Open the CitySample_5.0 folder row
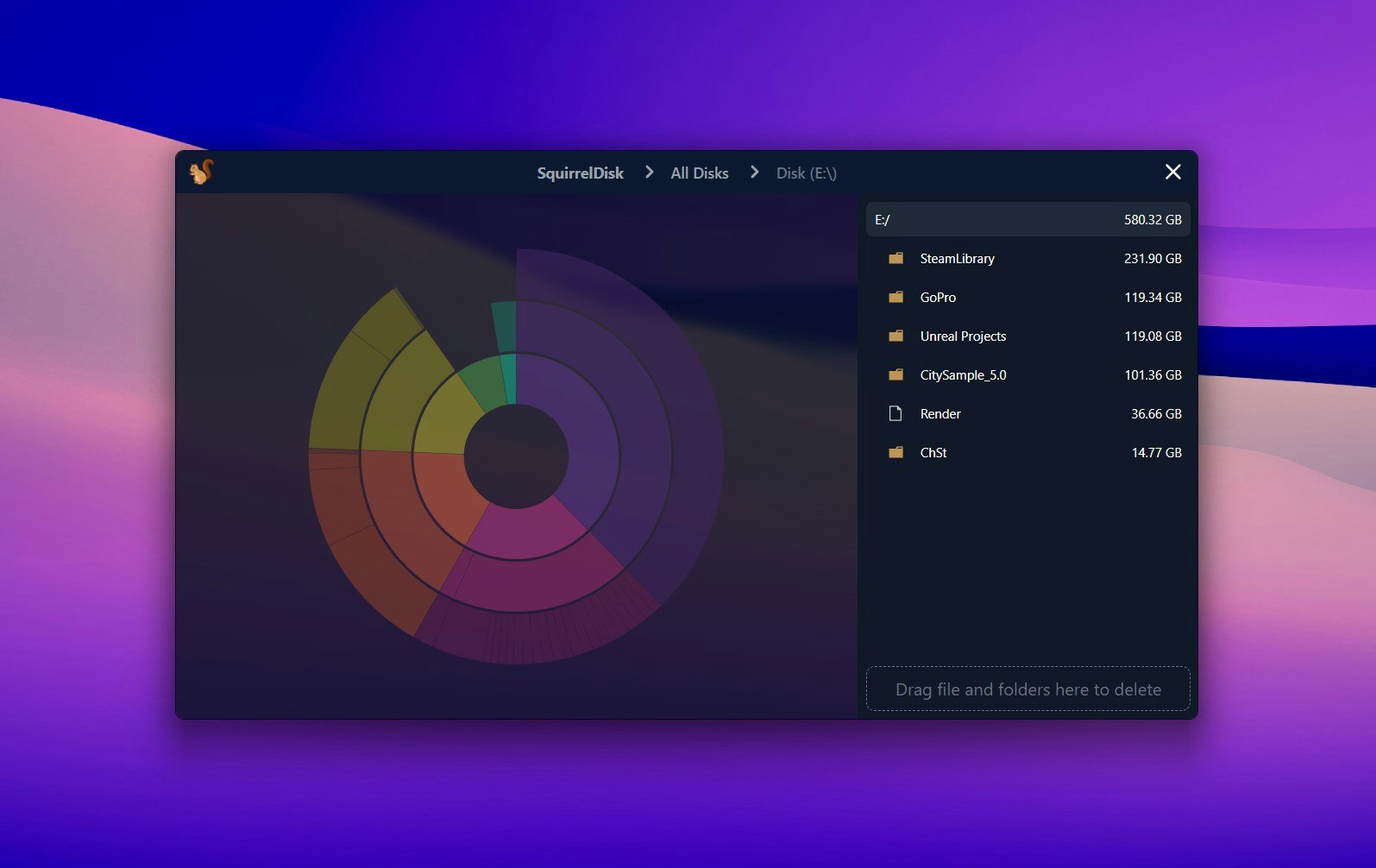The width and height of the screenshot is (1376, 868). pos(1027,374)
